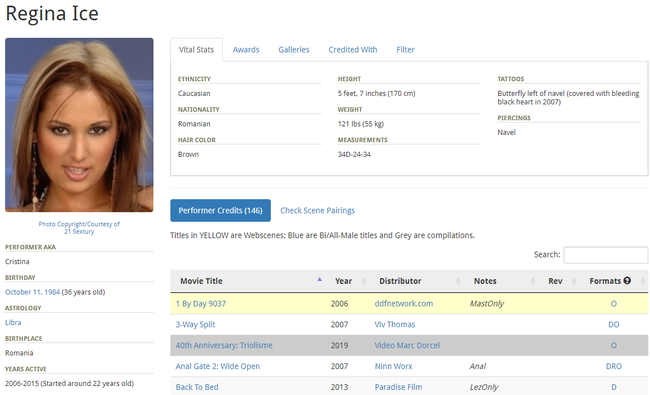The height and width of the screenshot is (395, 650).
Task: Switch to the Awards tab
Action: click(x=246, y=50)
